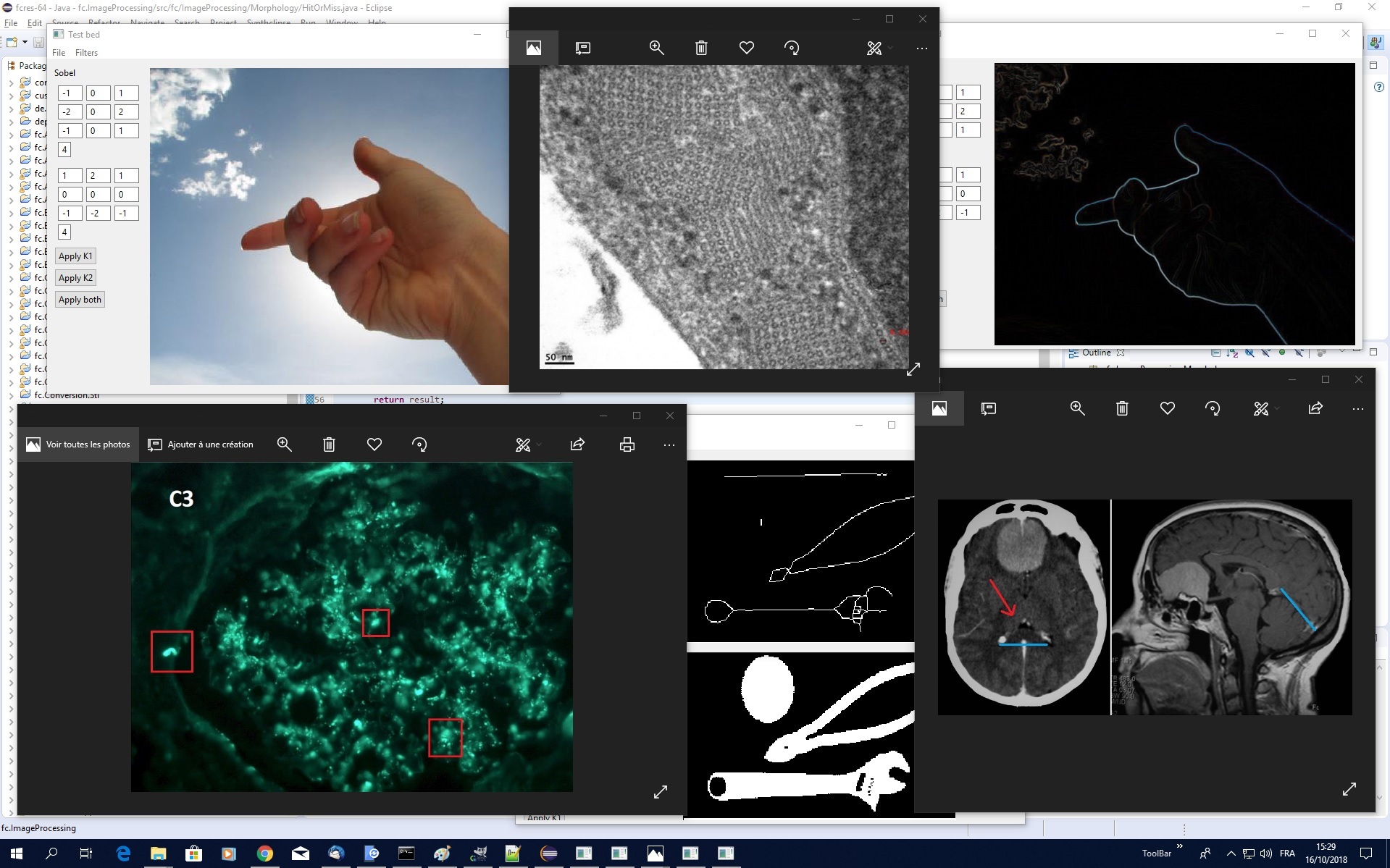Click the Sobel kernel field containing -2

pyautogui.click(x=70, y=112)
